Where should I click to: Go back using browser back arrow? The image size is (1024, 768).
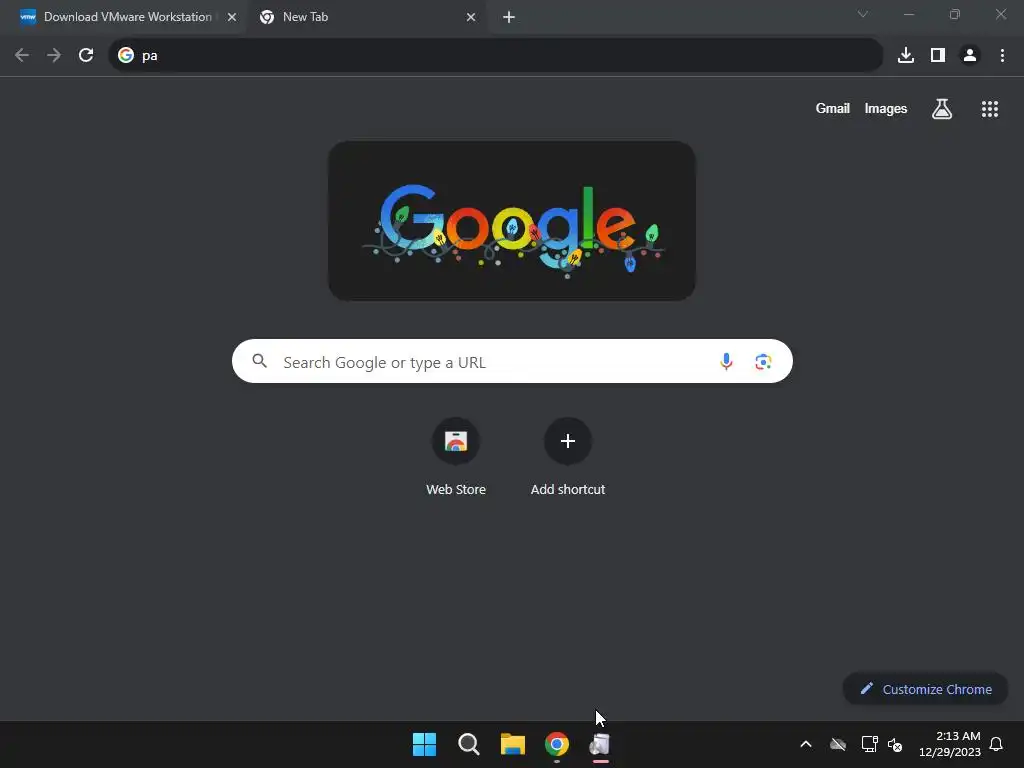[x=22, y=56]
